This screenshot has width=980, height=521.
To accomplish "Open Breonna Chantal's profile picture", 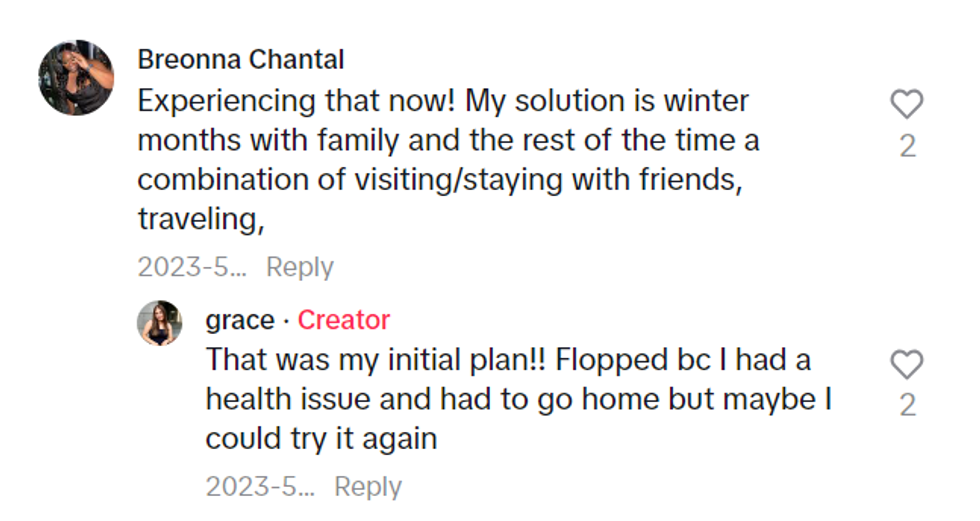I will tap(76, 78).
